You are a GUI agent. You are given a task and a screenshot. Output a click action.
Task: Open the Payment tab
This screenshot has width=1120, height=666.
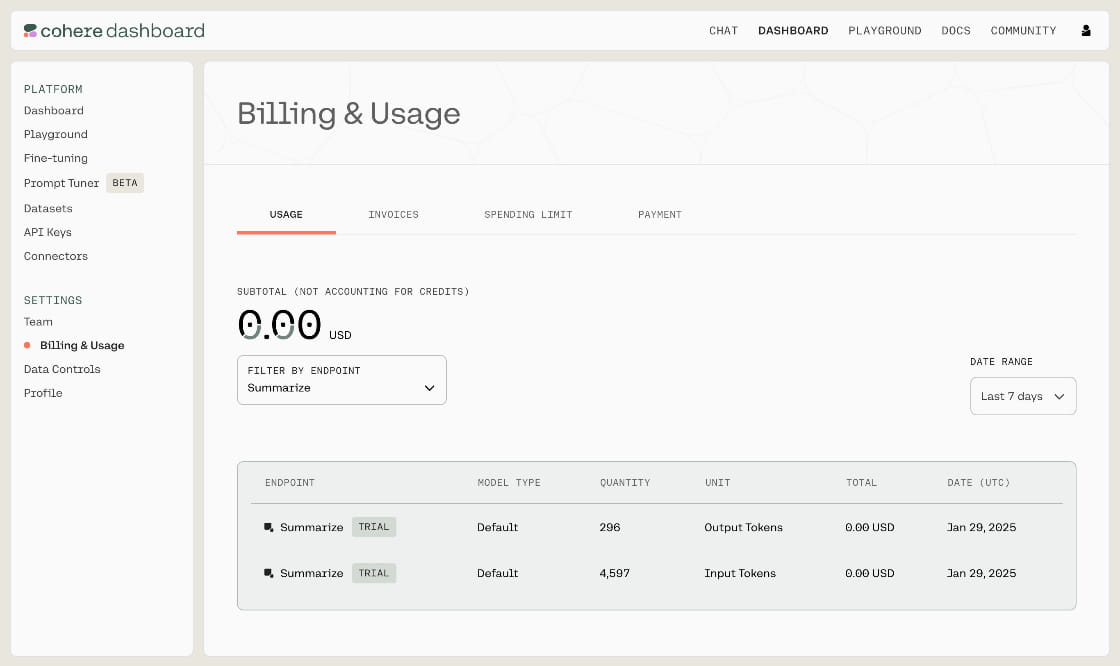pyautogui.click(x=659, y=214)
